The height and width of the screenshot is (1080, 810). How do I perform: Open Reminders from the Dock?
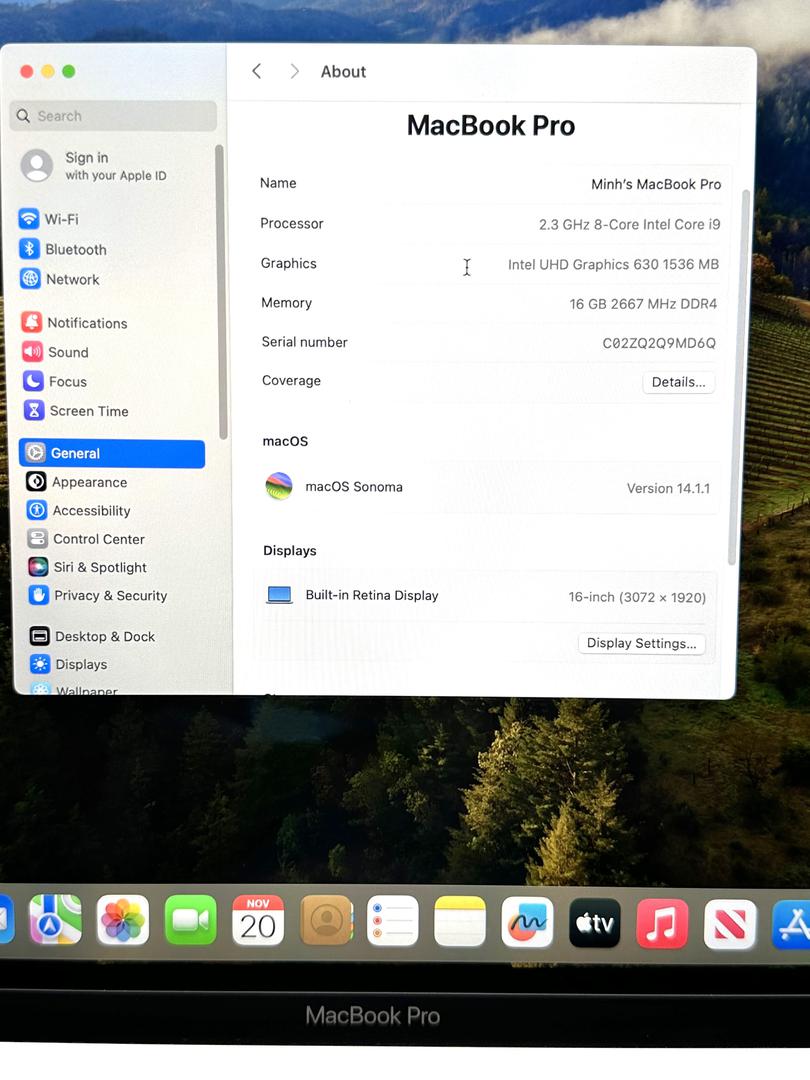[x=393, y=922]
